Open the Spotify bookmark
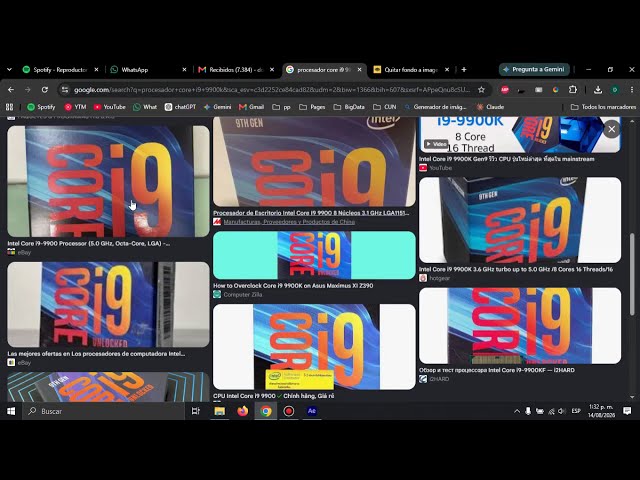The height and width of the screenshot is (480, 640). point(41,107)
